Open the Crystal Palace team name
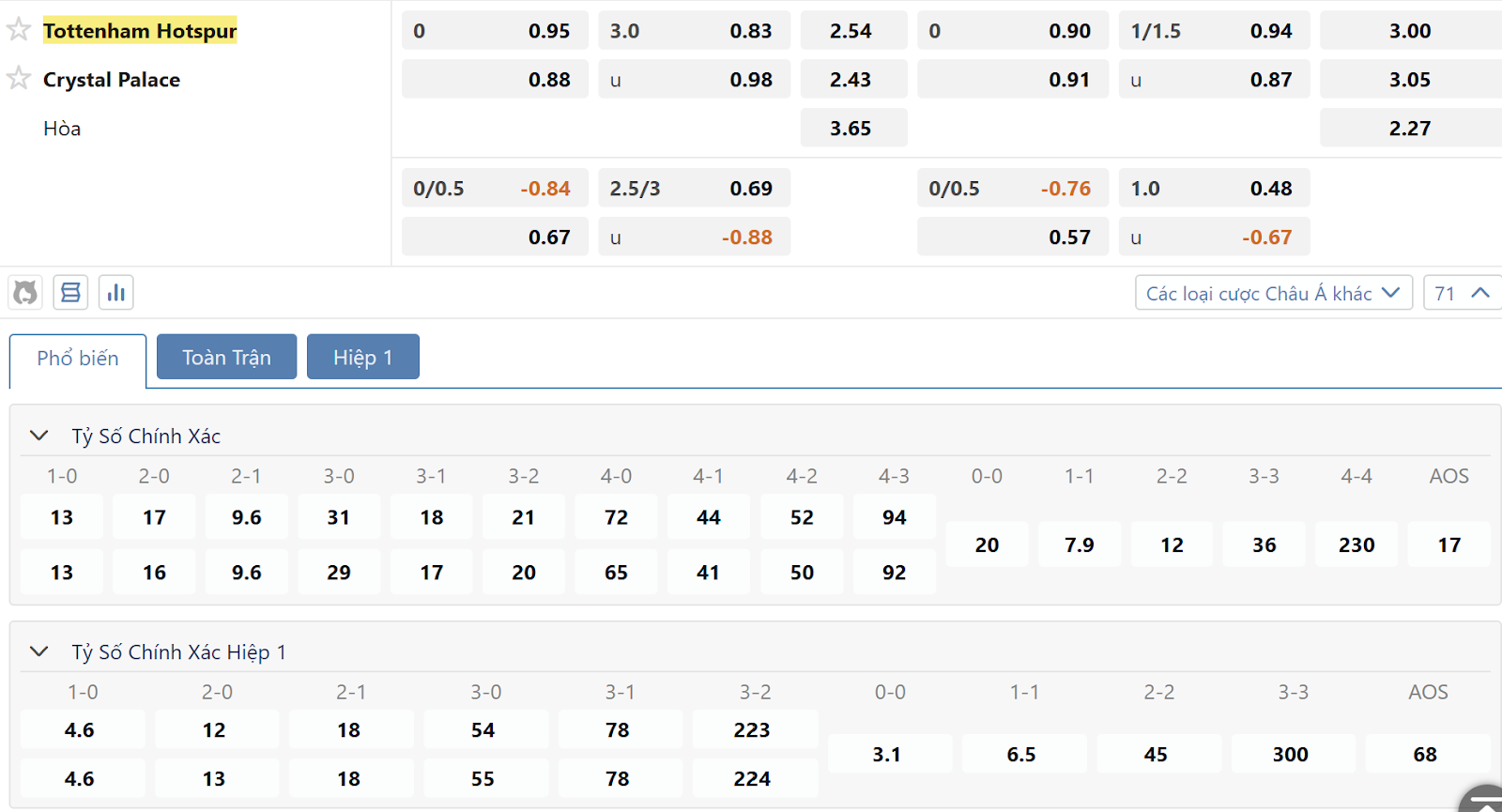This screenshot has width=1502, height=812. point(112,80)
